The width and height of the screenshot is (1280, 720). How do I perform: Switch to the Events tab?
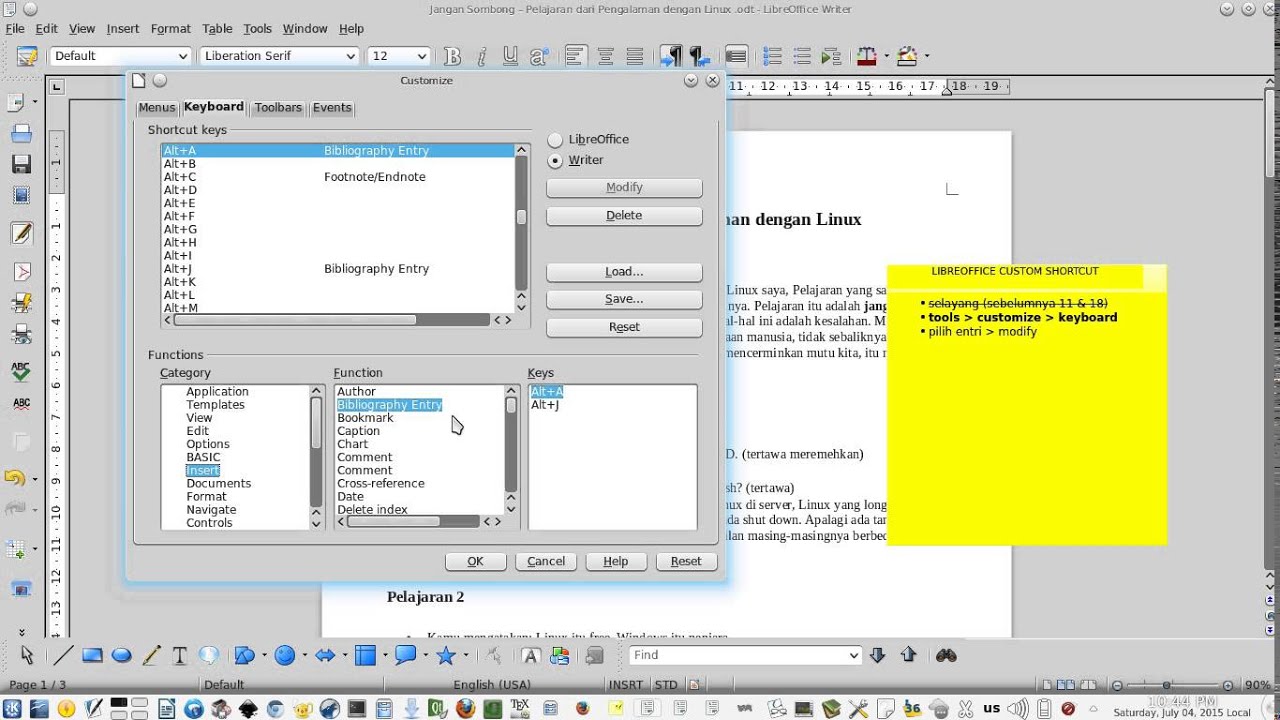tap(332, 108)
